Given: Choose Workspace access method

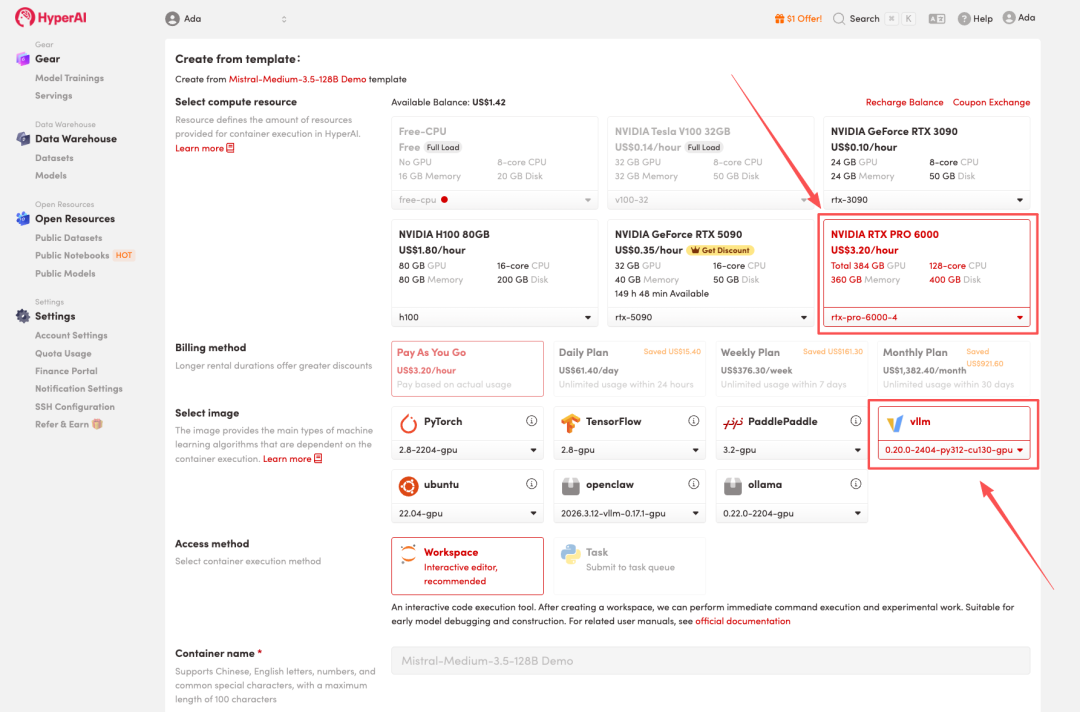Looking at the screenshot, I should click(x=467, y=566).
